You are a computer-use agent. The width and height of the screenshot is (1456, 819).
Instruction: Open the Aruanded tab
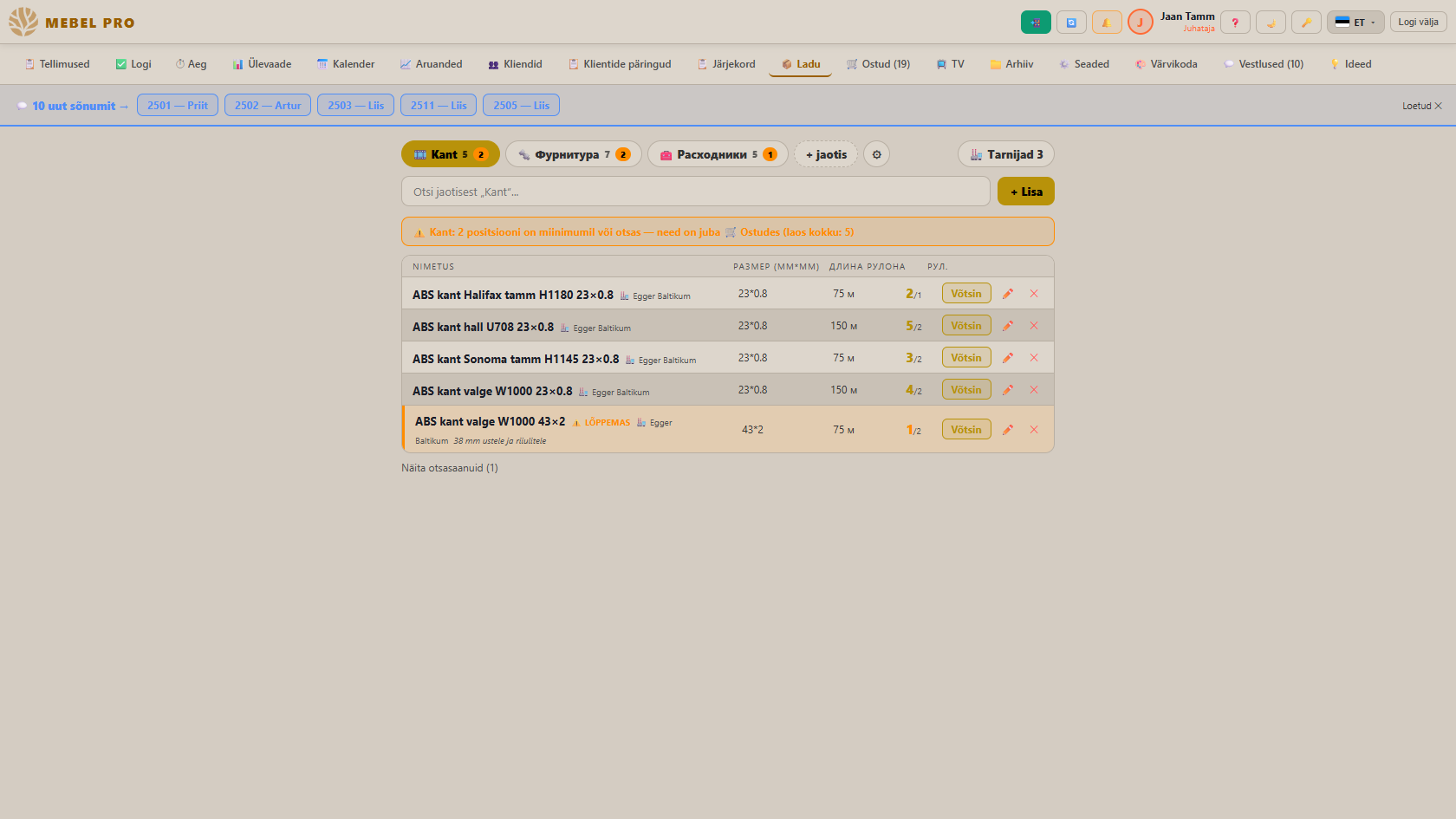[x=431, y=64]
